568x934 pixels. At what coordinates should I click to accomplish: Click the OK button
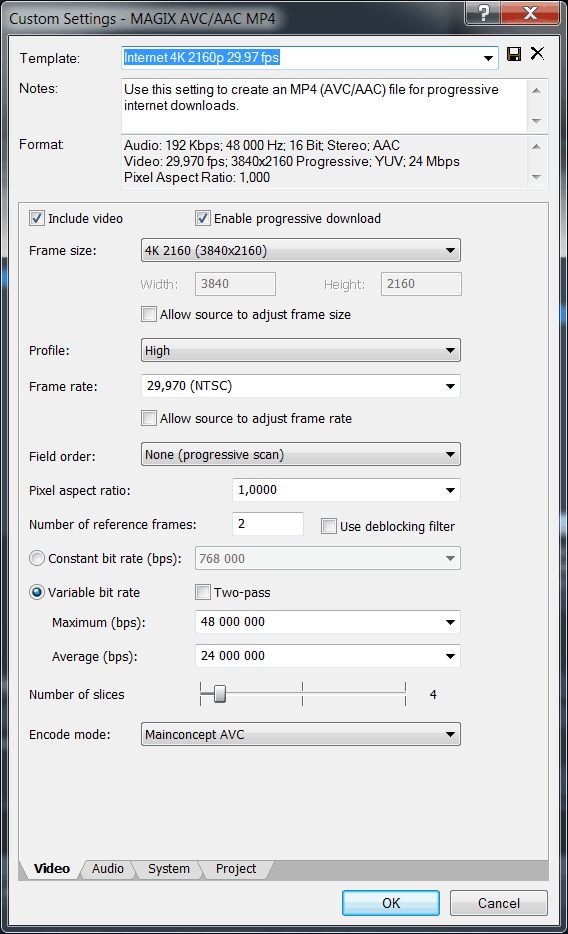[x=391, y=903]
